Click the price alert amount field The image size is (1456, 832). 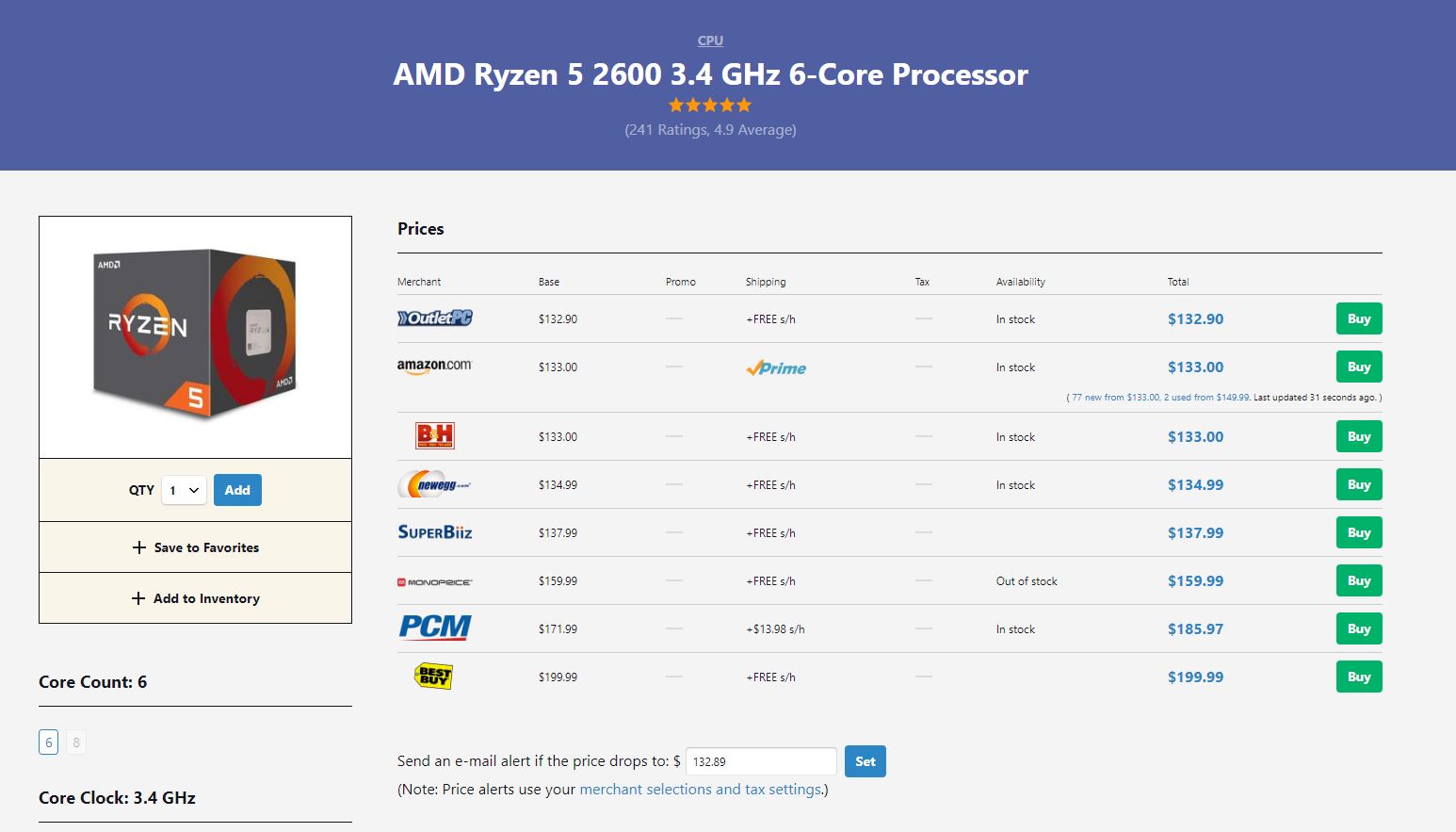[x=761, y=761]
